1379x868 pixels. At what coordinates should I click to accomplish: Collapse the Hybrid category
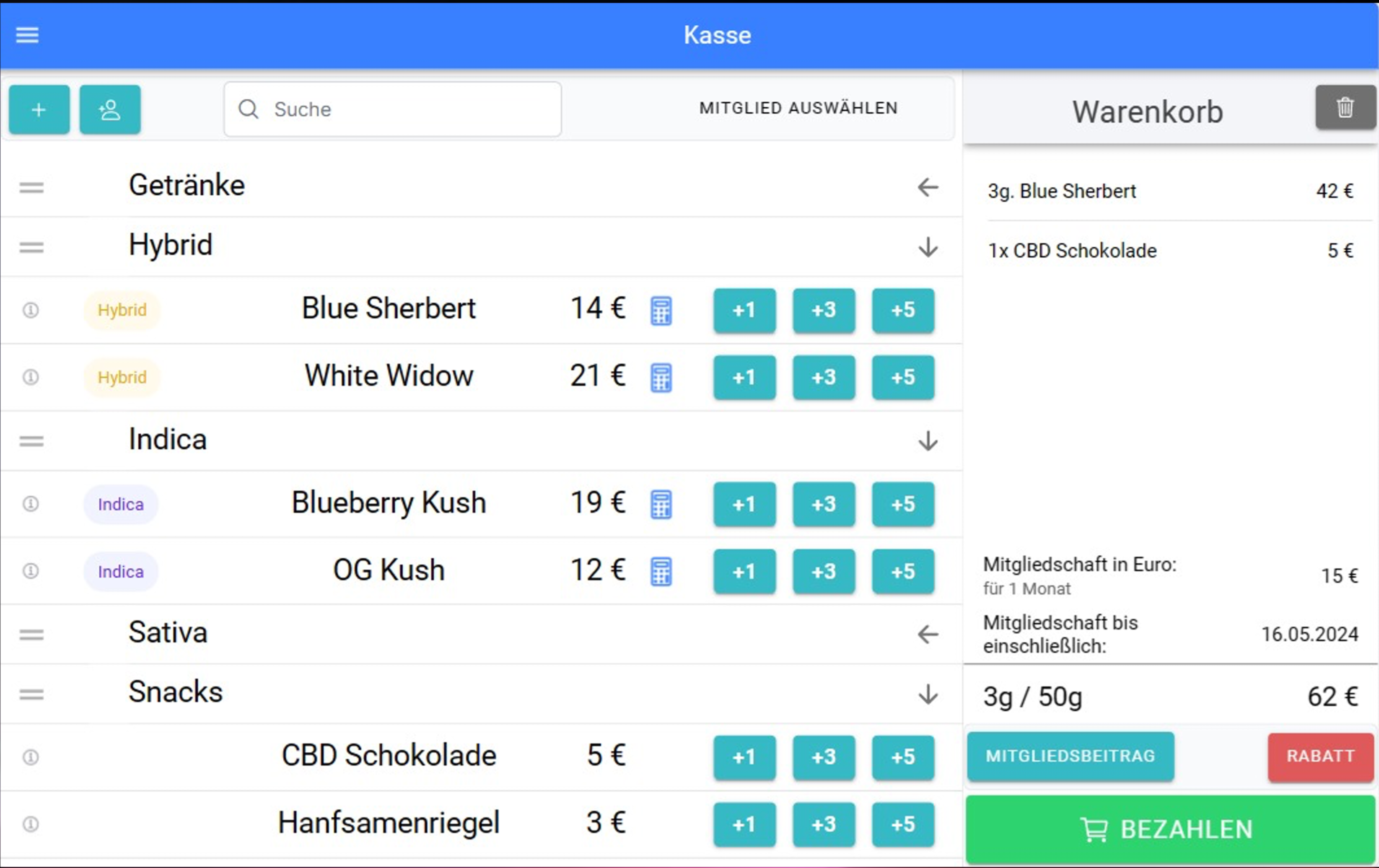[x=928, y=247]
